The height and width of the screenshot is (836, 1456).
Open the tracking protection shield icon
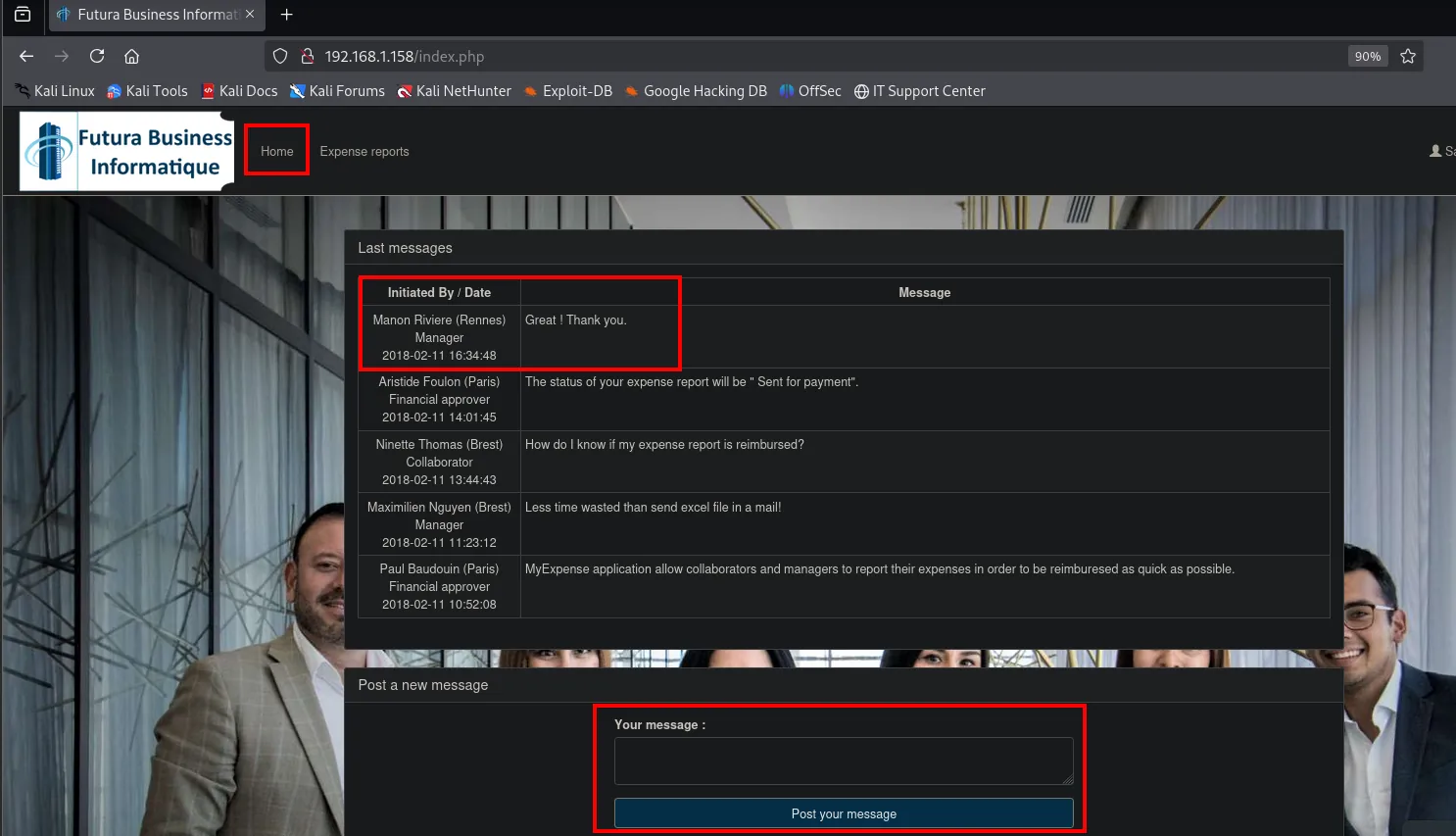pos(280,56)
